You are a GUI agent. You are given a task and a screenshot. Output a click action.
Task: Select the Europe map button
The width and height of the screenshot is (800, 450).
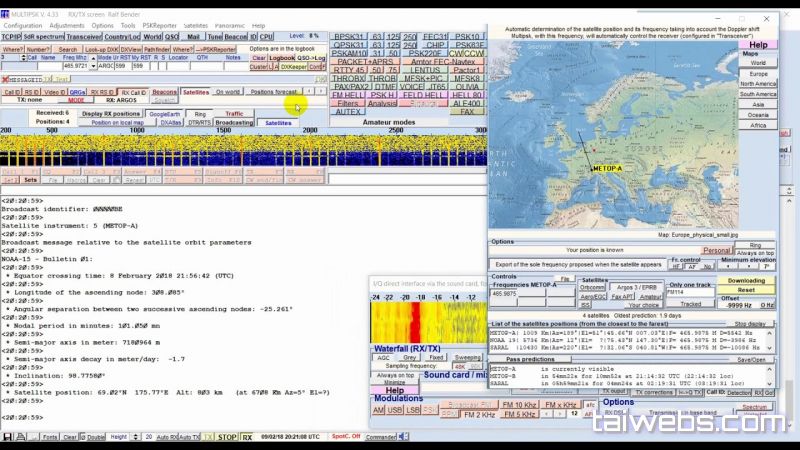(758, 73)
